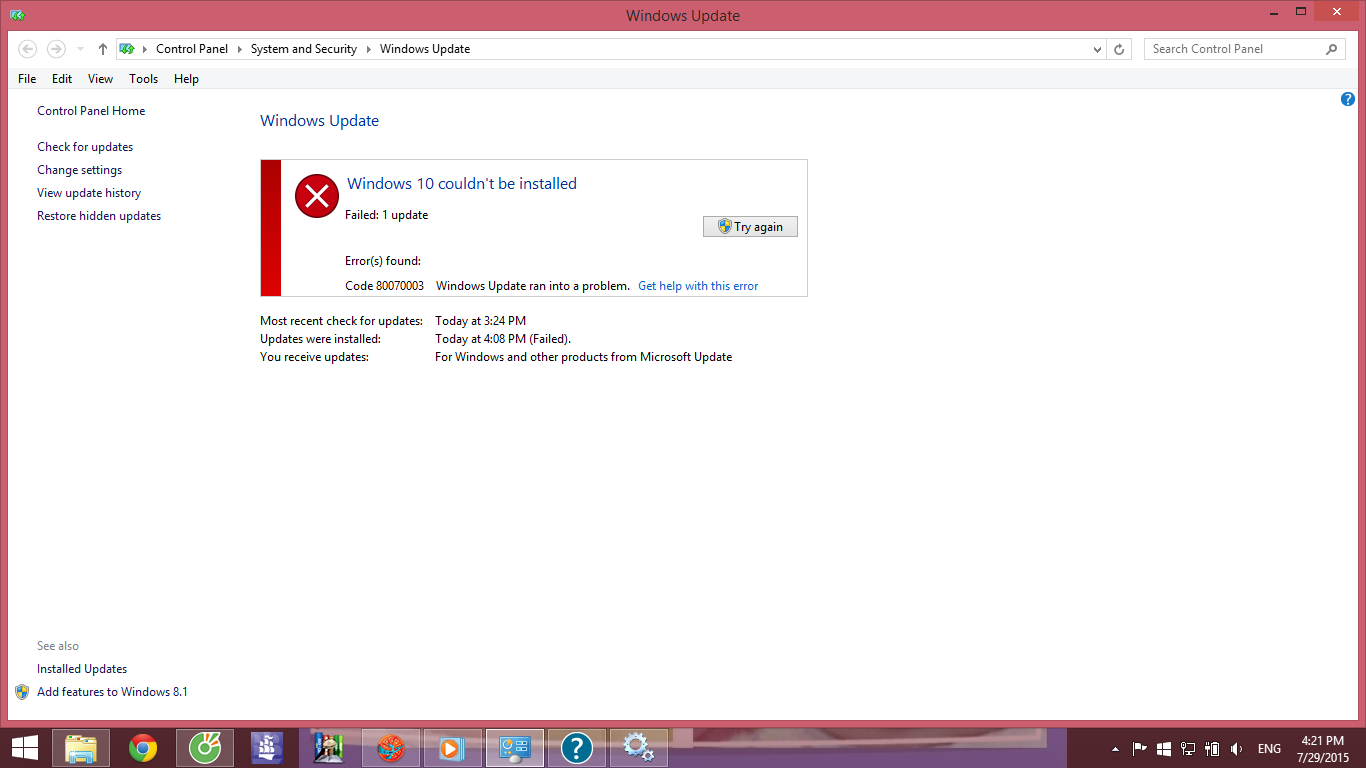
Task: Open Google Chrome from the taskbar
Action: click(x=143, y=748)
